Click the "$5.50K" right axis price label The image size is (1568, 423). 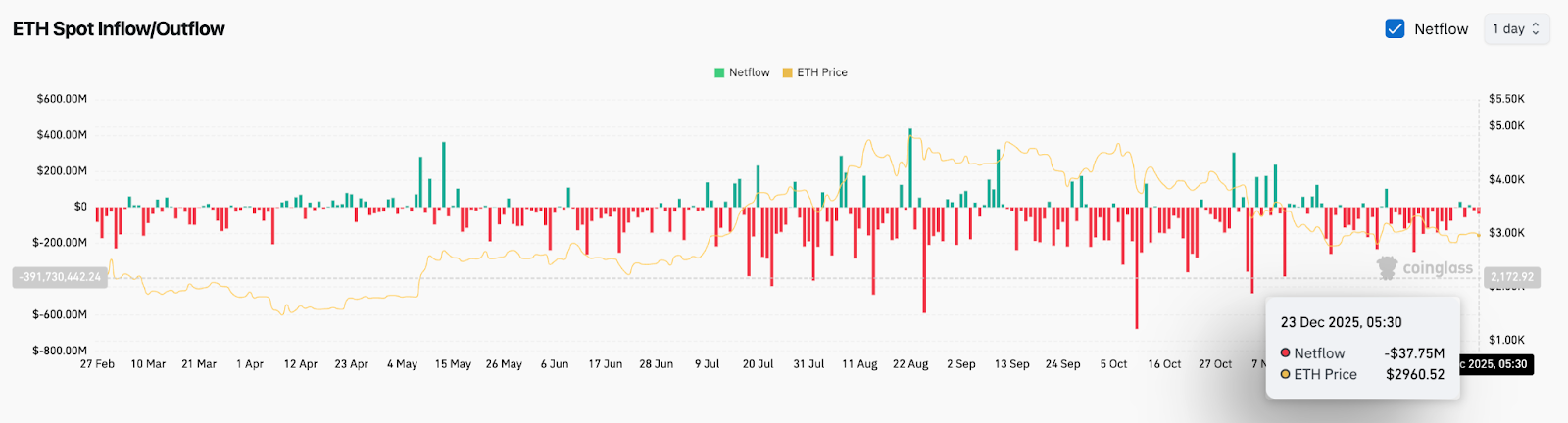1506,99
